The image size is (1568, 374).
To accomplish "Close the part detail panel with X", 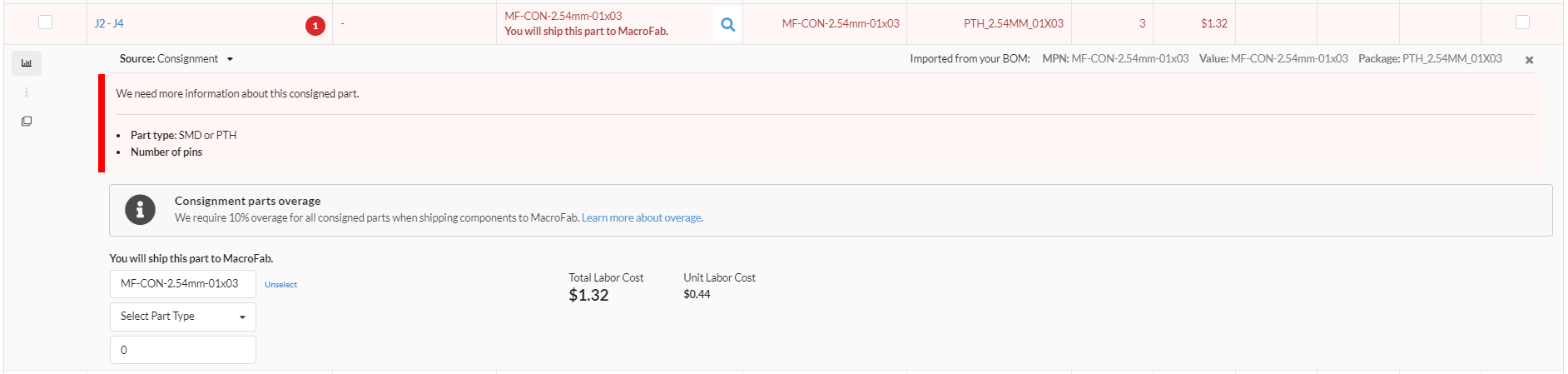I will (x=1529, y=60).
